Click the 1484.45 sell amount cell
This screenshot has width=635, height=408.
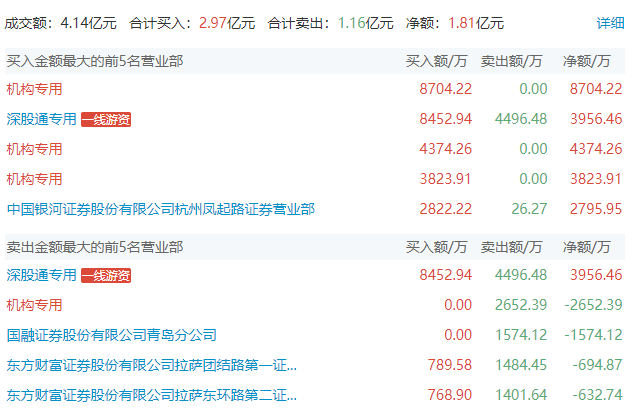pos(521,365)
